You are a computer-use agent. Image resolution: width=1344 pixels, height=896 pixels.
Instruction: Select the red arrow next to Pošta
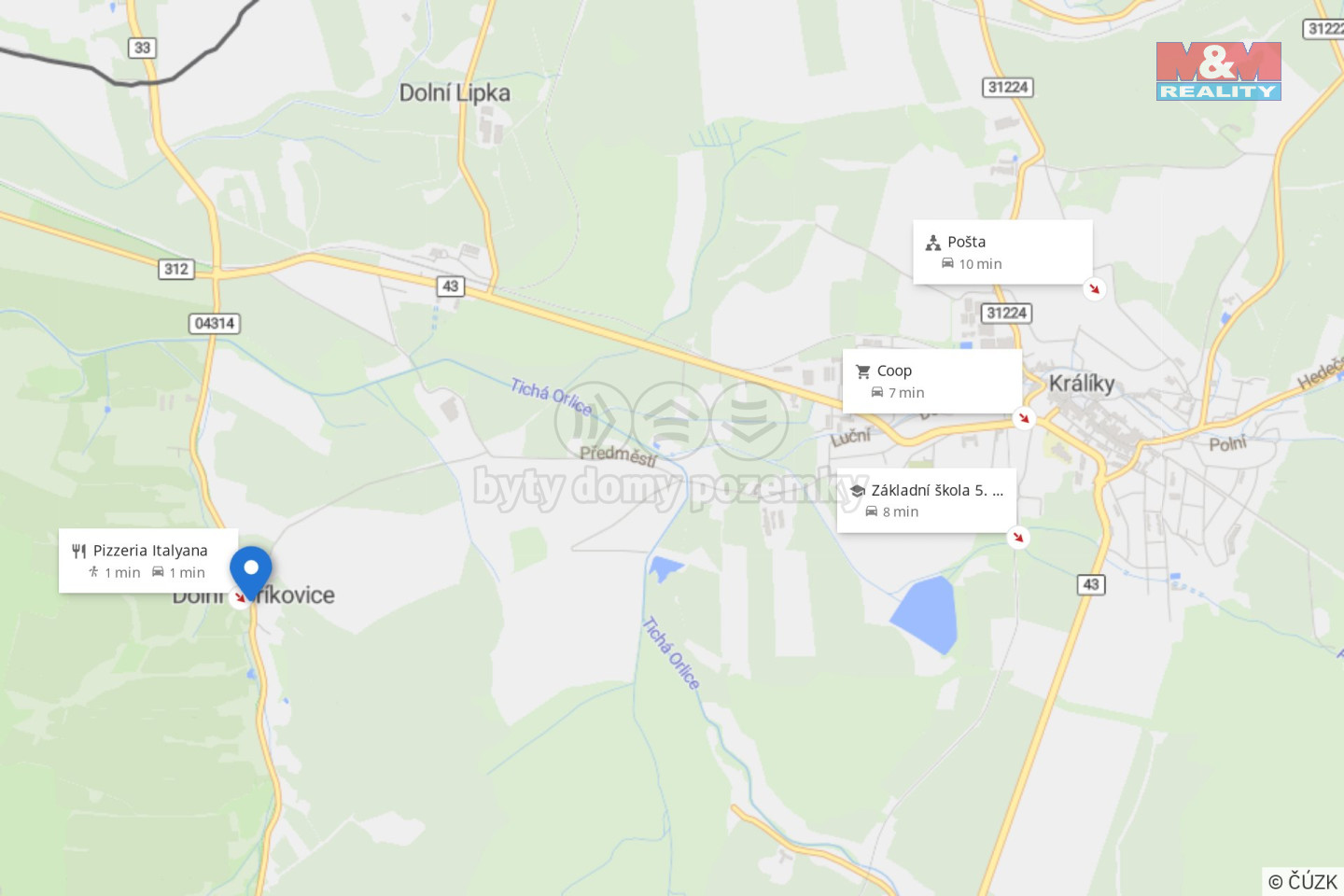click(x=1094, y=288)
